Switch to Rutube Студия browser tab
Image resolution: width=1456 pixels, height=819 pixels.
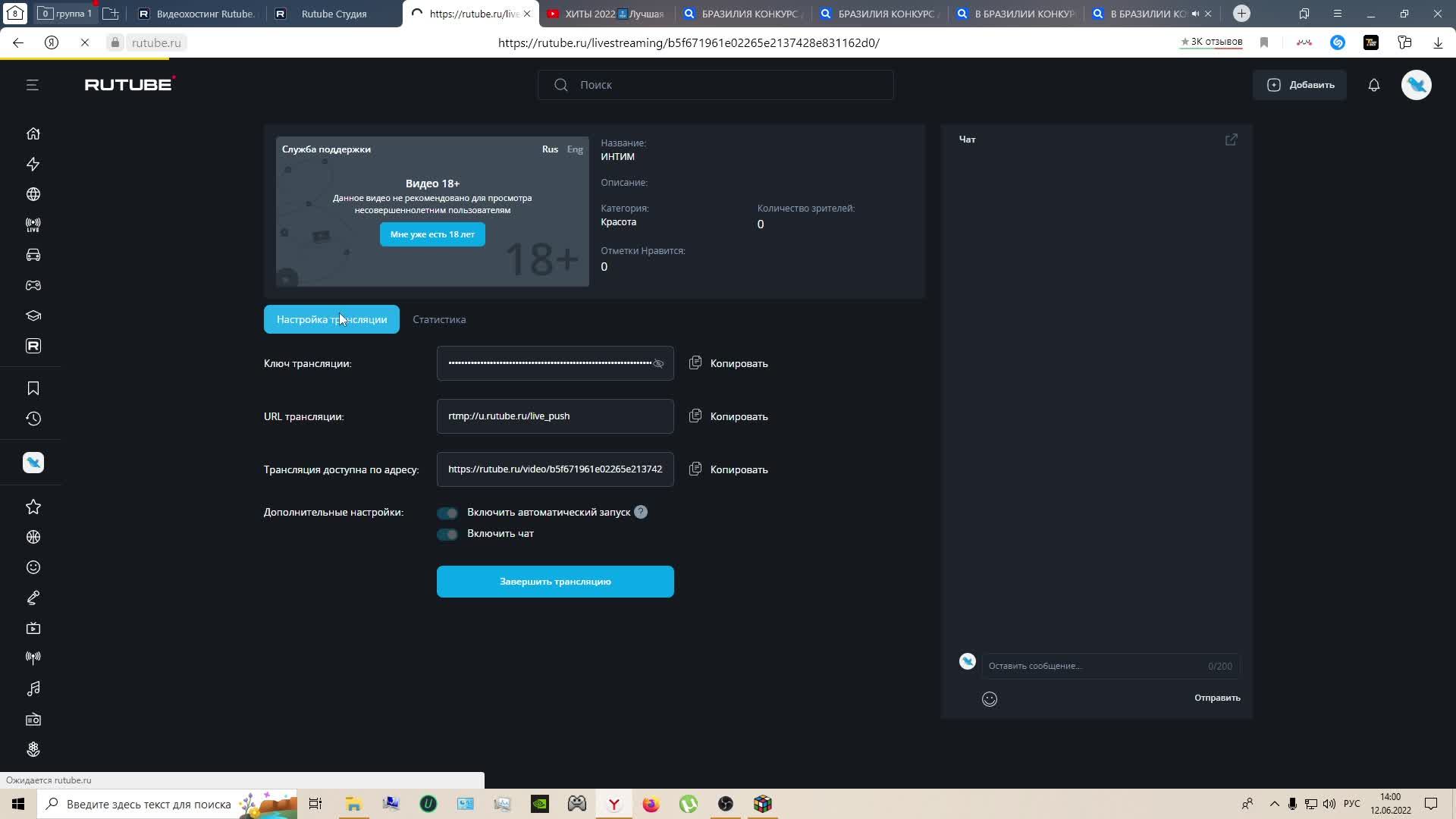click(x=334, y=14)
